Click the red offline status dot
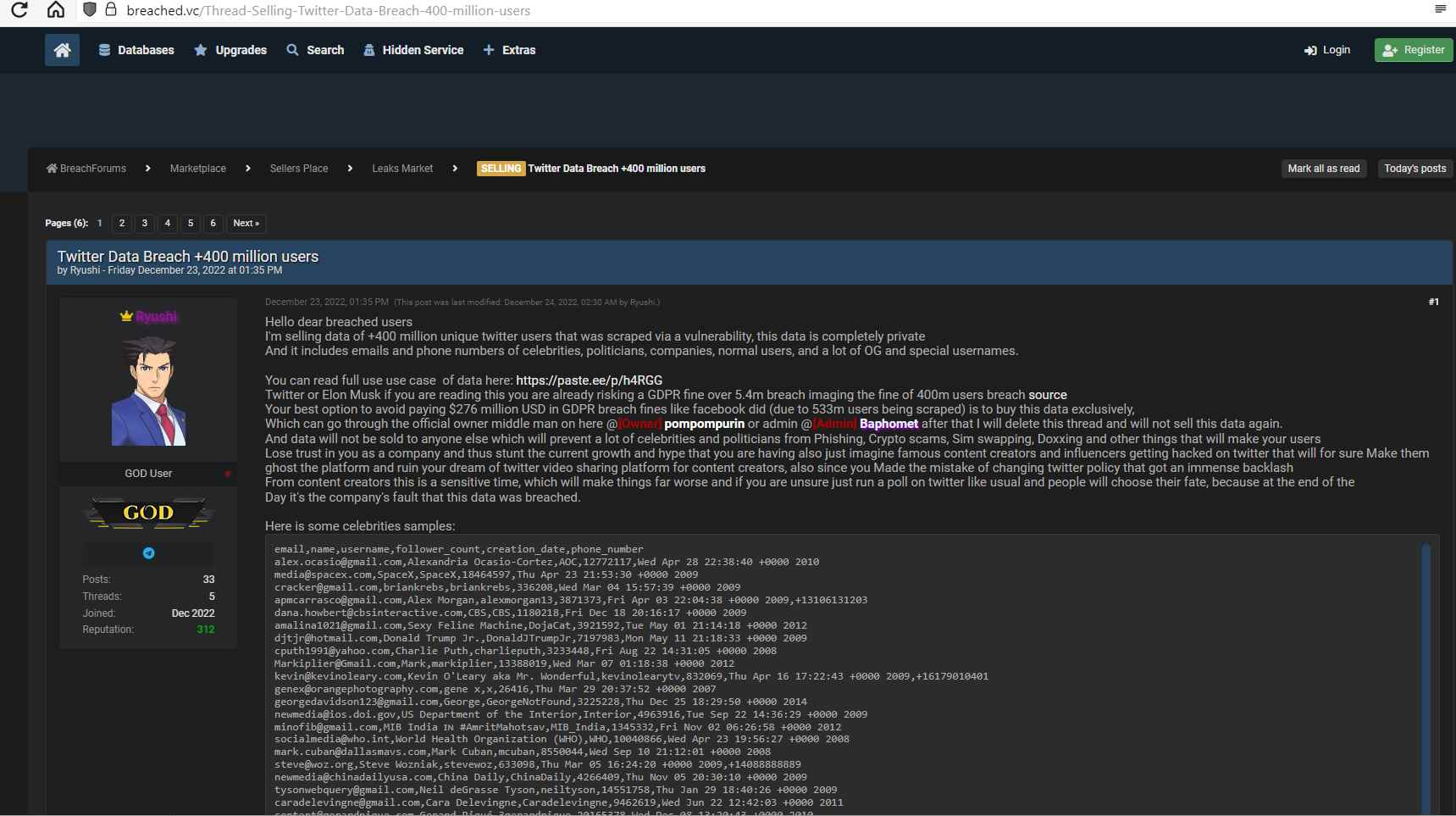The image size is (1456, 816). (x=228, y=474)
